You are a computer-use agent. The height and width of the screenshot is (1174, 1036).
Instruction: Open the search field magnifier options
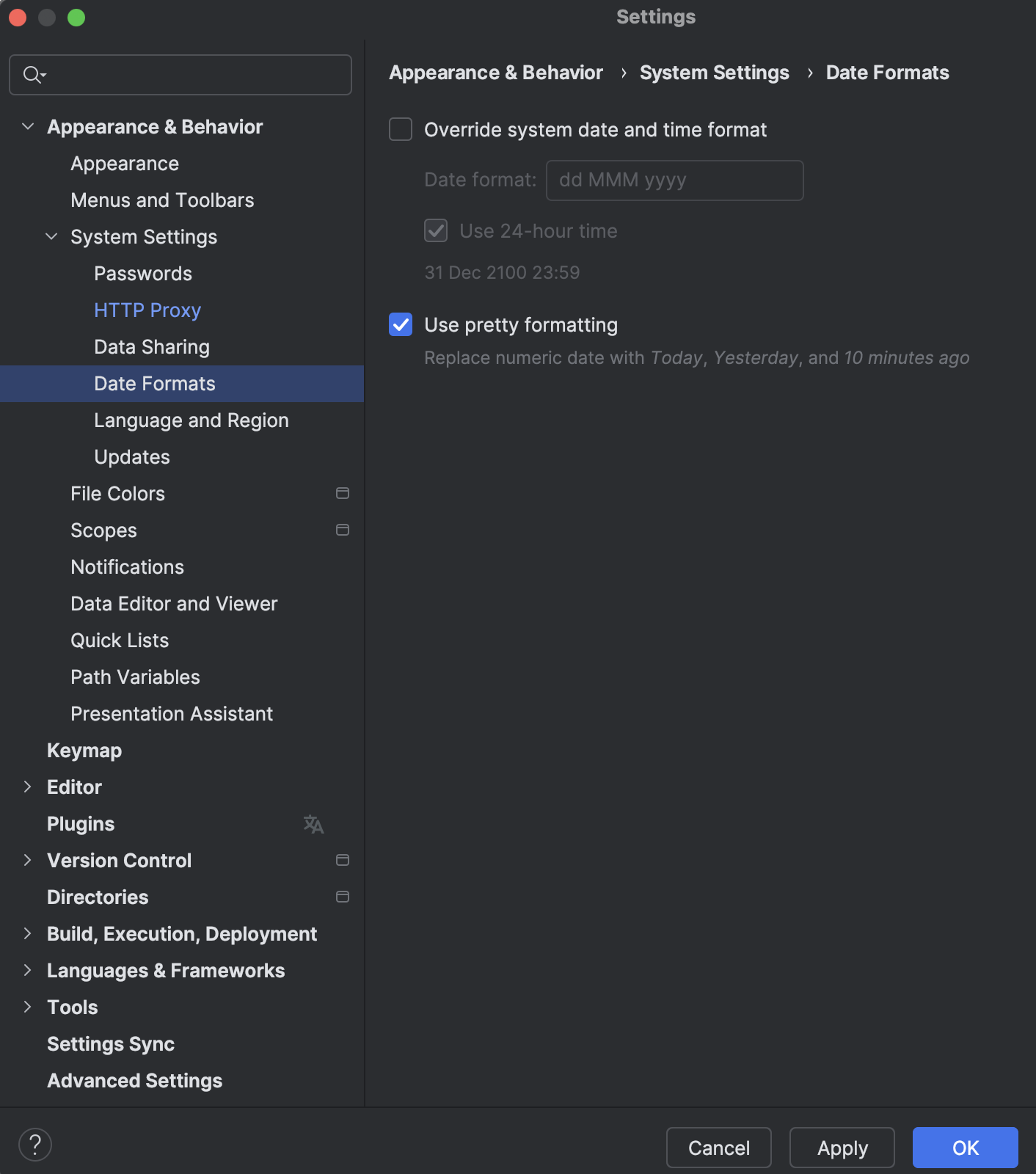[x=32, y=74]
